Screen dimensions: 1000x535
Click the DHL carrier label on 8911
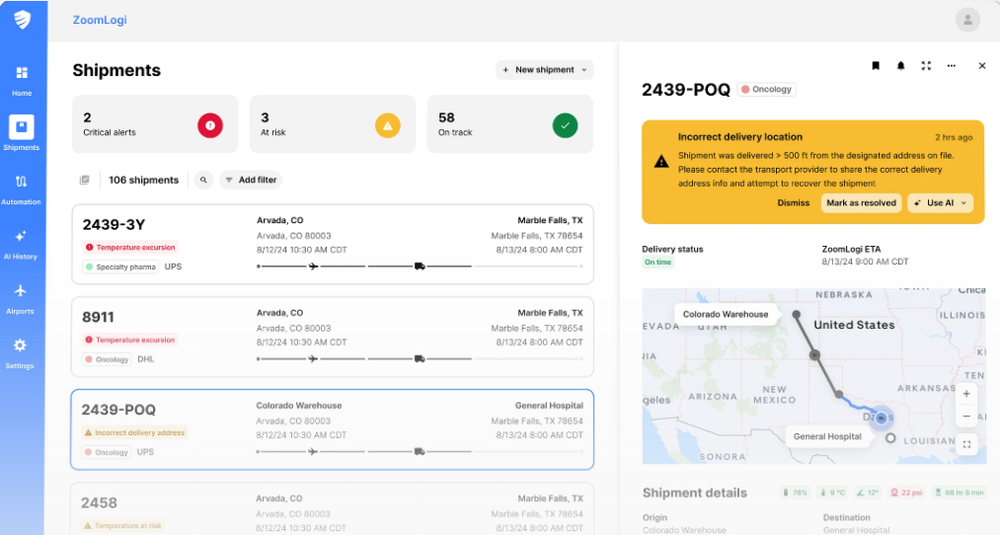pos(146,359)
